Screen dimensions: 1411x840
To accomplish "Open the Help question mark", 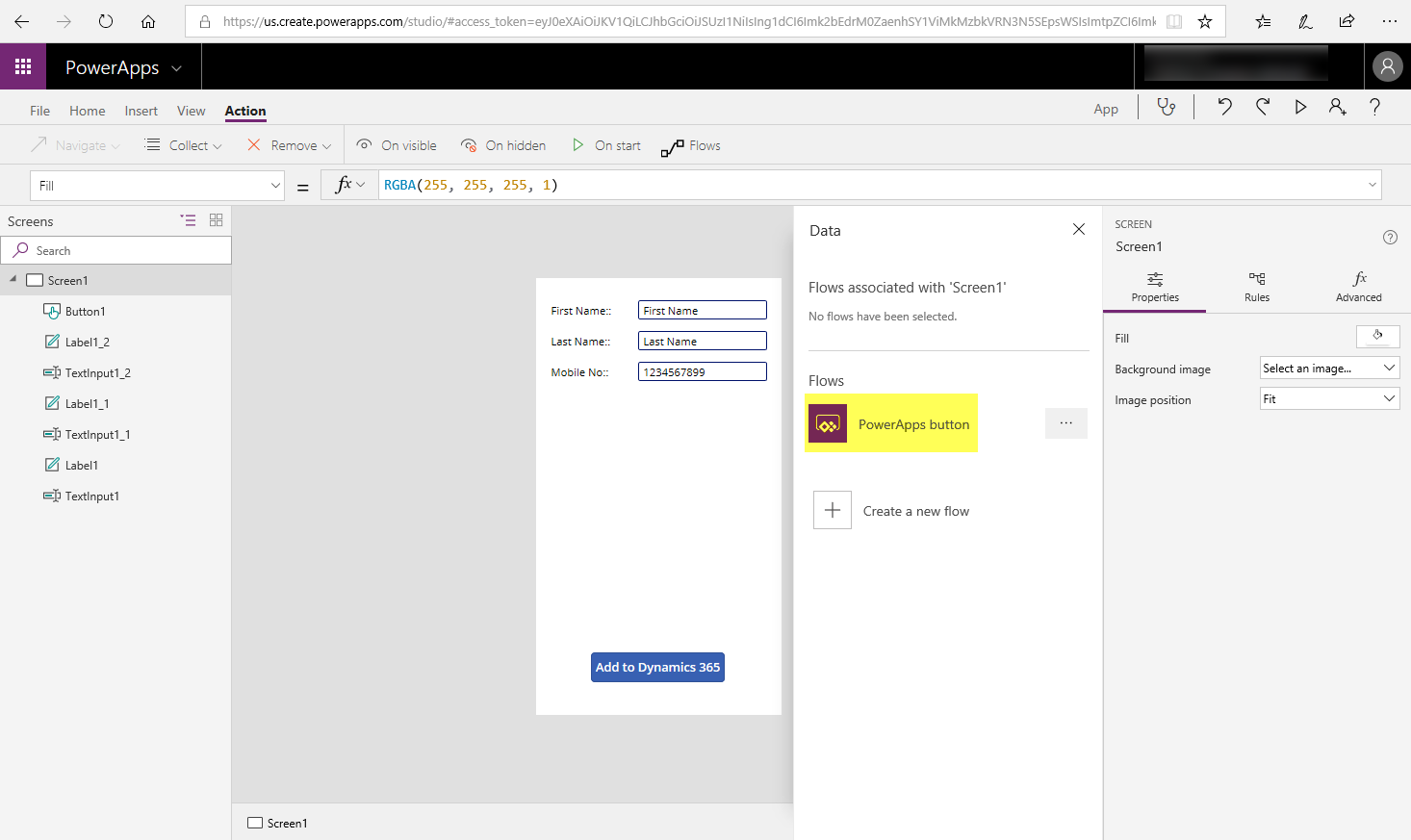I will 1374,107.
